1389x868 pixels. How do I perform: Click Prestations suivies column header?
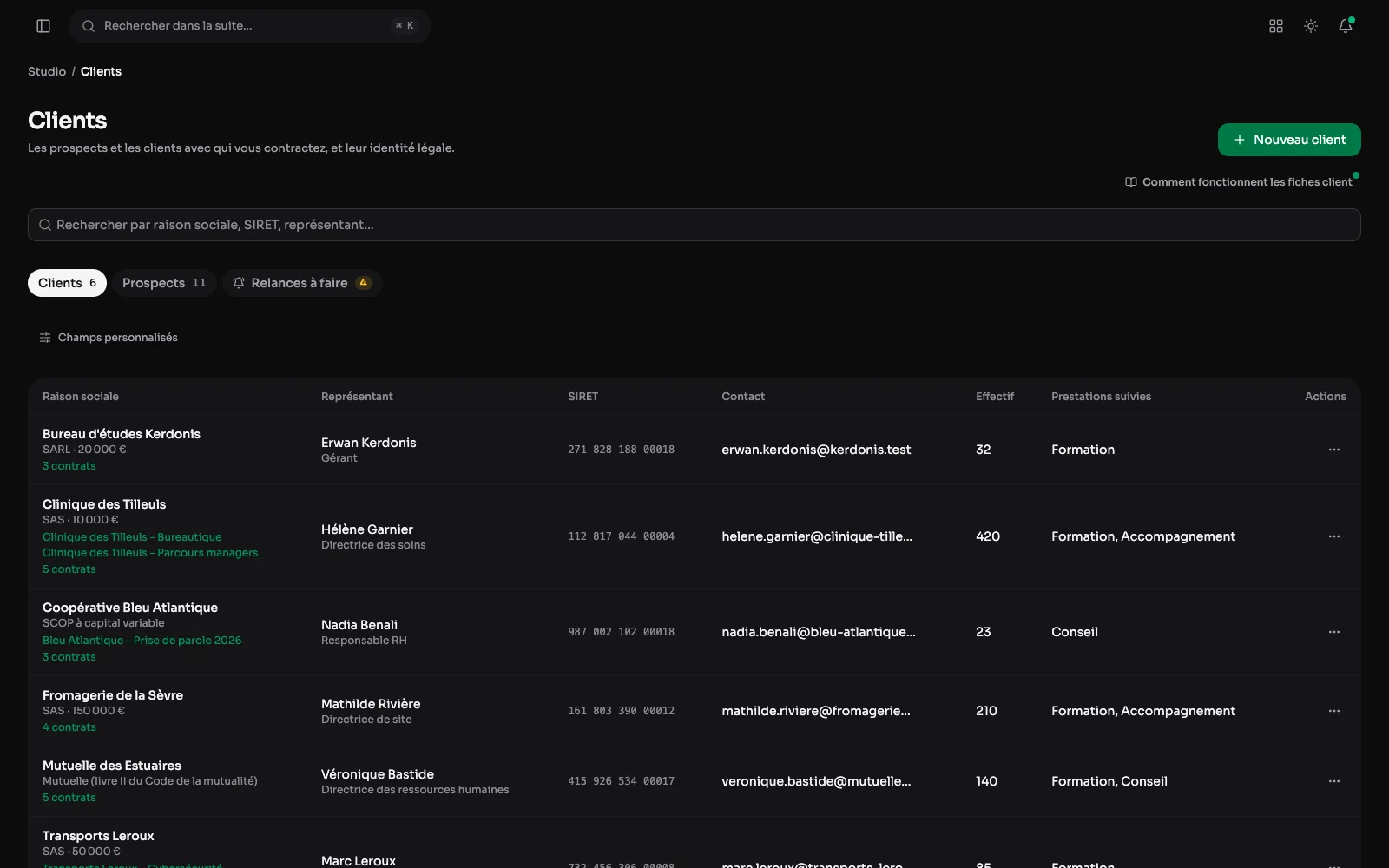[x=1101, y=397]
